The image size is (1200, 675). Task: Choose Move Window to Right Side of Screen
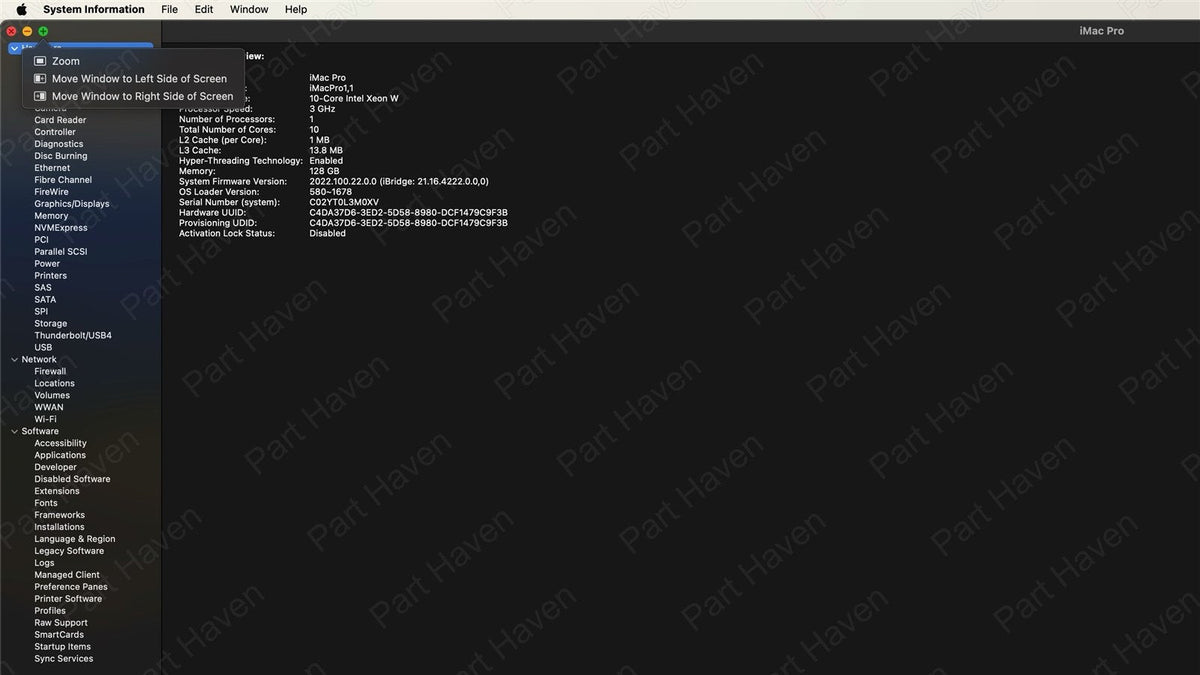coord(142,97)
